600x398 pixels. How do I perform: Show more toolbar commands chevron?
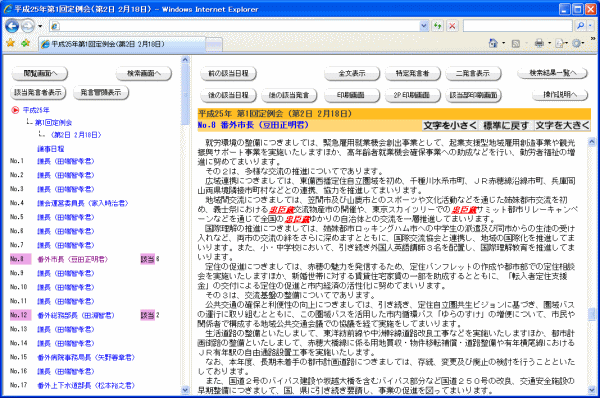pyautogui.click(x=593, y=39)
